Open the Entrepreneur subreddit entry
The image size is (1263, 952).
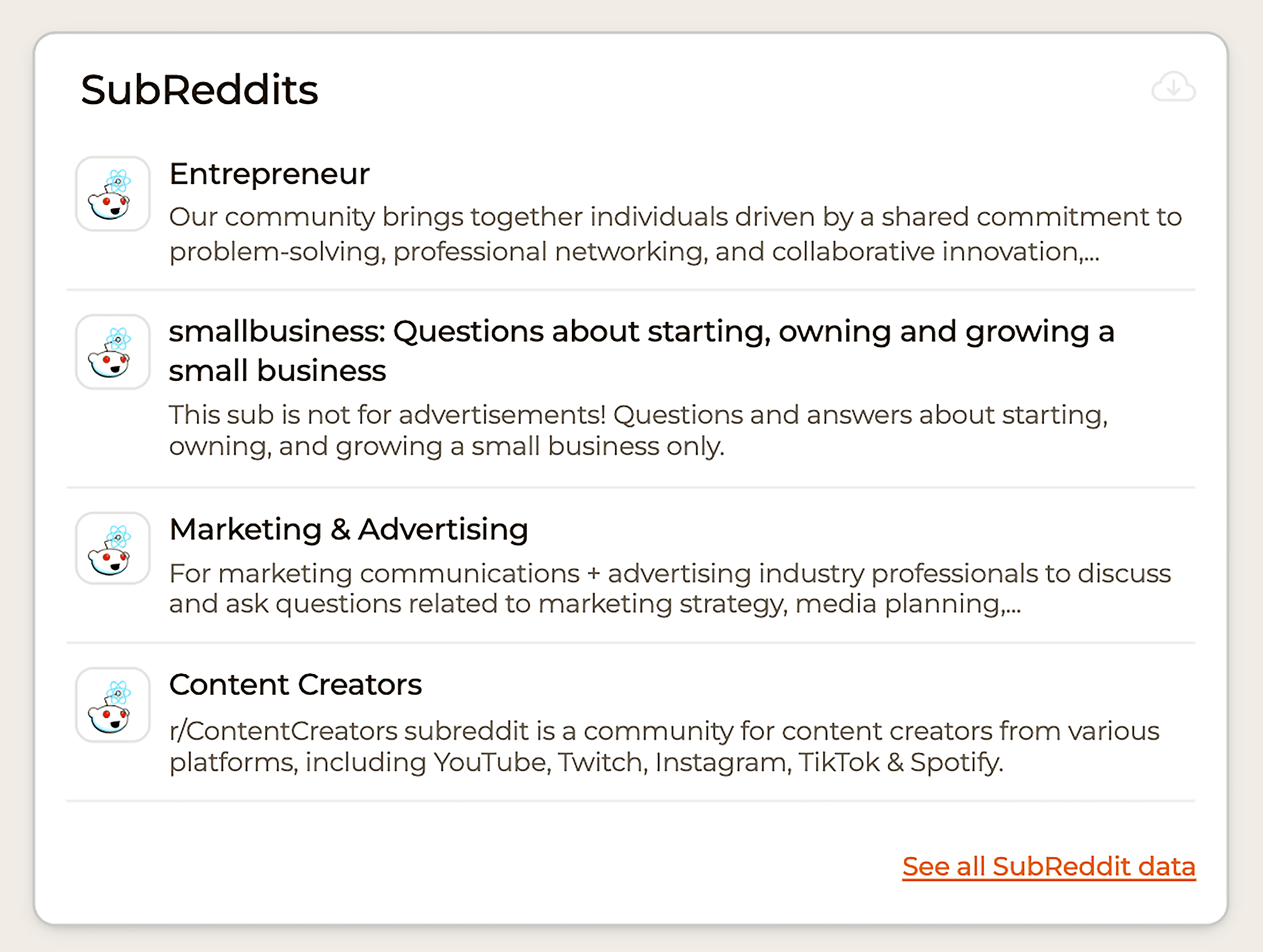269,174
